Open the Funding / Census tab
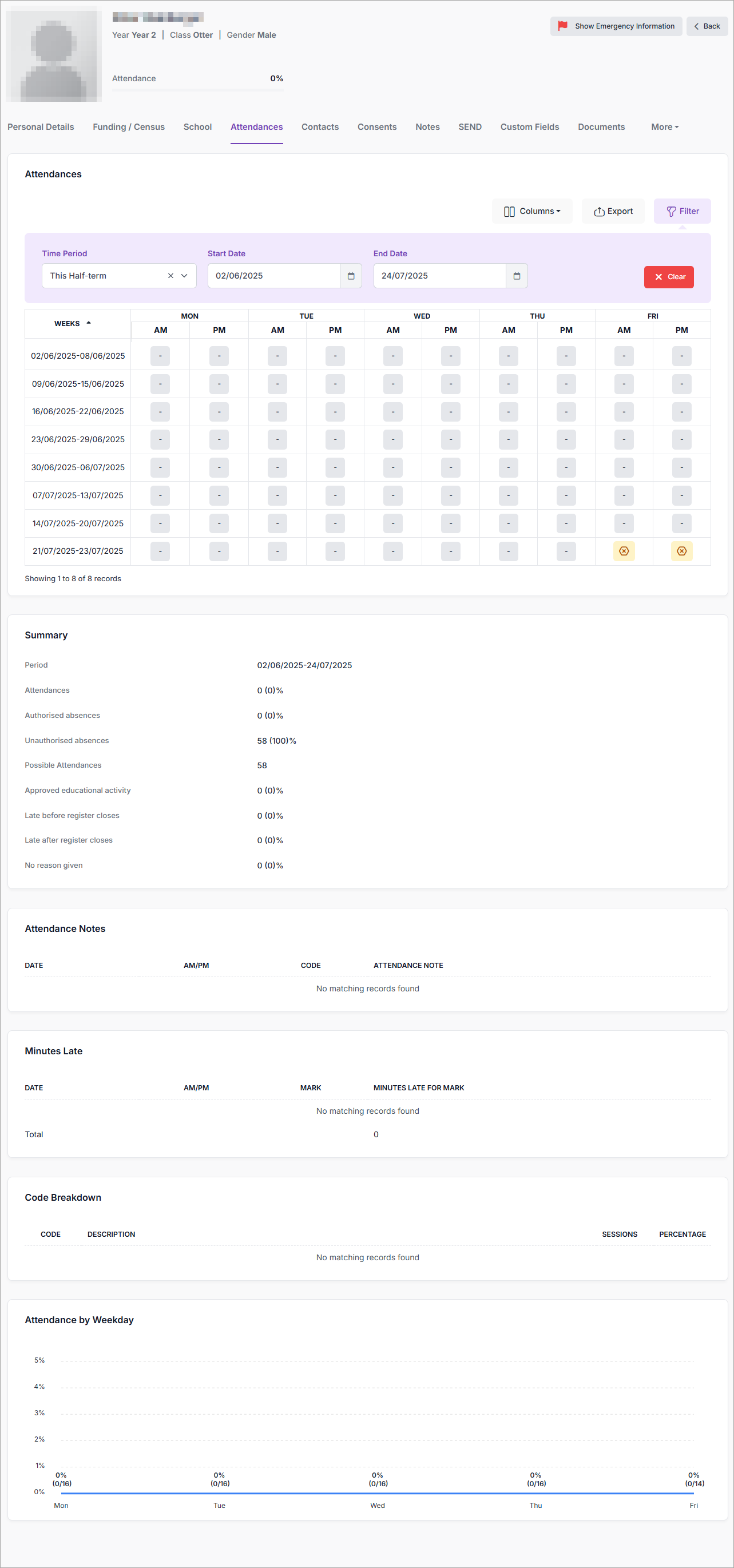Screen dimensions: 734x1568 (128, 127)
